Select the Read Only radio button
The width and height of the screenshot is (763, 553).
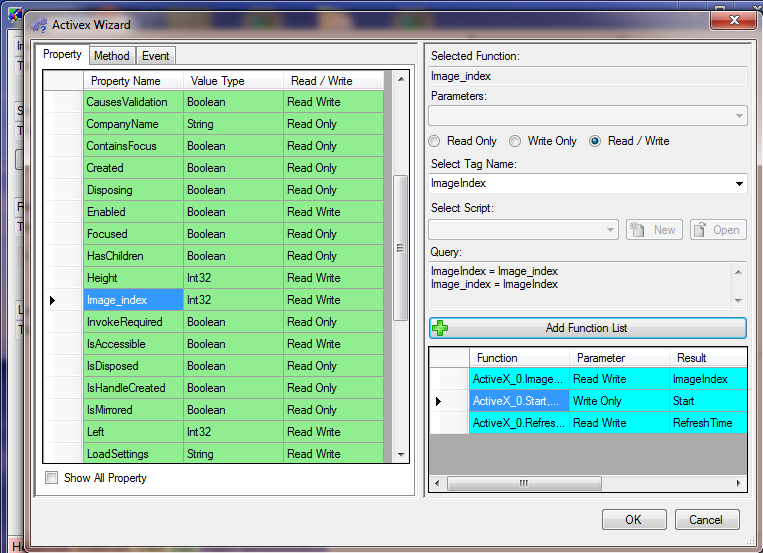[435, 141]
